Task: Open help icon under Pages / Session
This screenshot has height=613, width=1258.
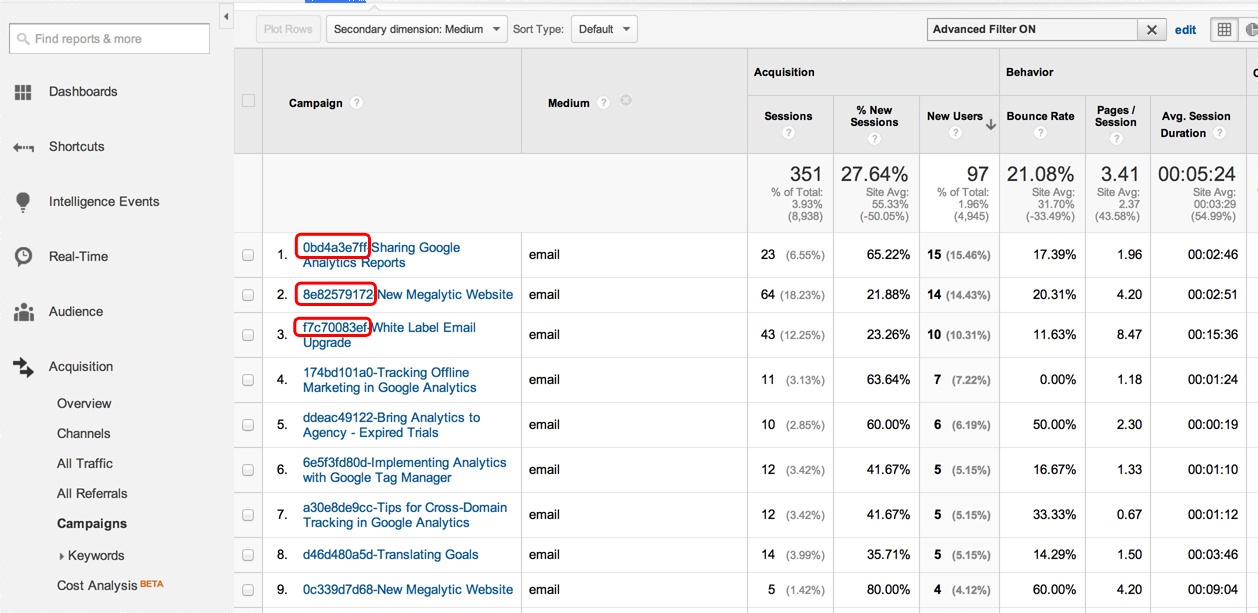Action: pyautogui.click(x=1115, y=139)
